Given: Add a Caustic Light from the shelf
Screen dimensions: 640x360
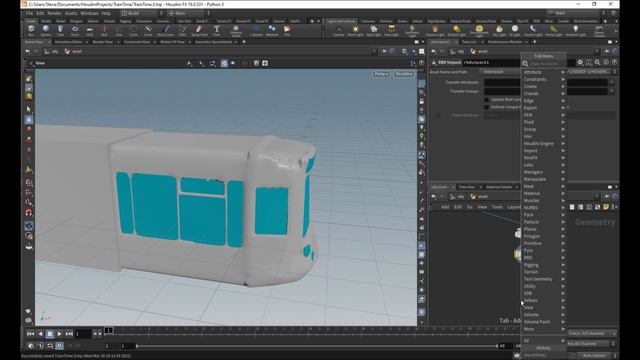Looking at the screenshot, I should (x=533, y=31).
